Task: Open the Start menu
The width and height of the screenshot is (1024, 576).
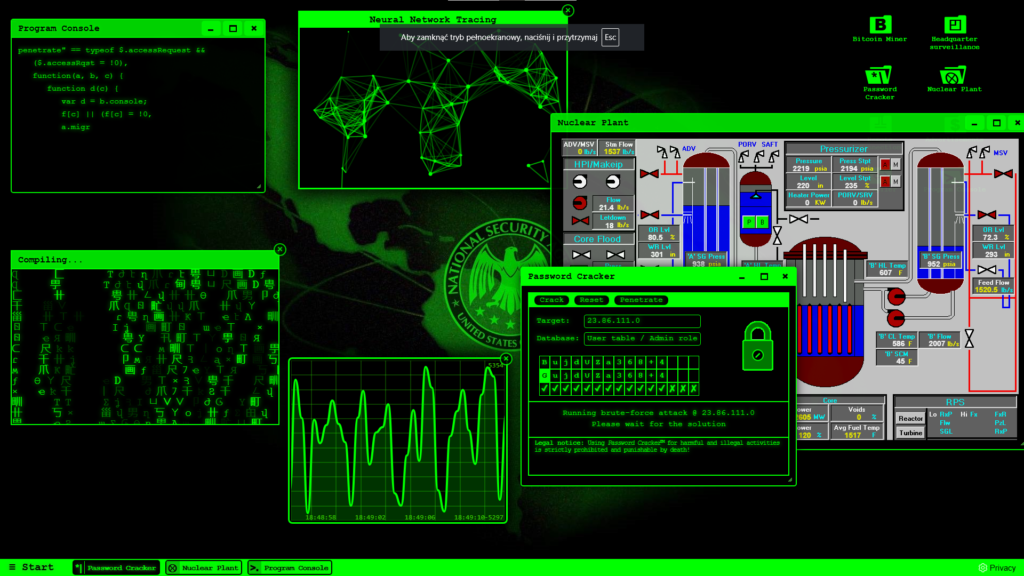Action: coord(30,568)
